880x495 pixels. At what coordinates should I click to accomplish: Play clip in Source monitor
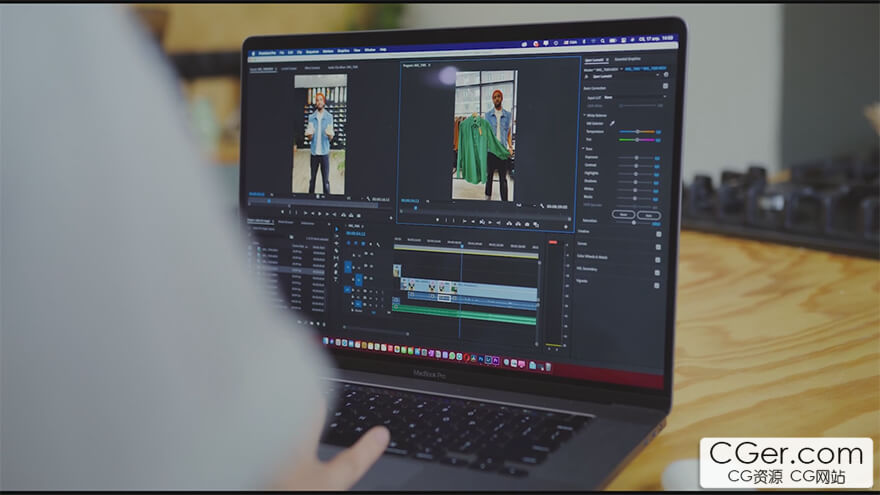click(320, 213)
